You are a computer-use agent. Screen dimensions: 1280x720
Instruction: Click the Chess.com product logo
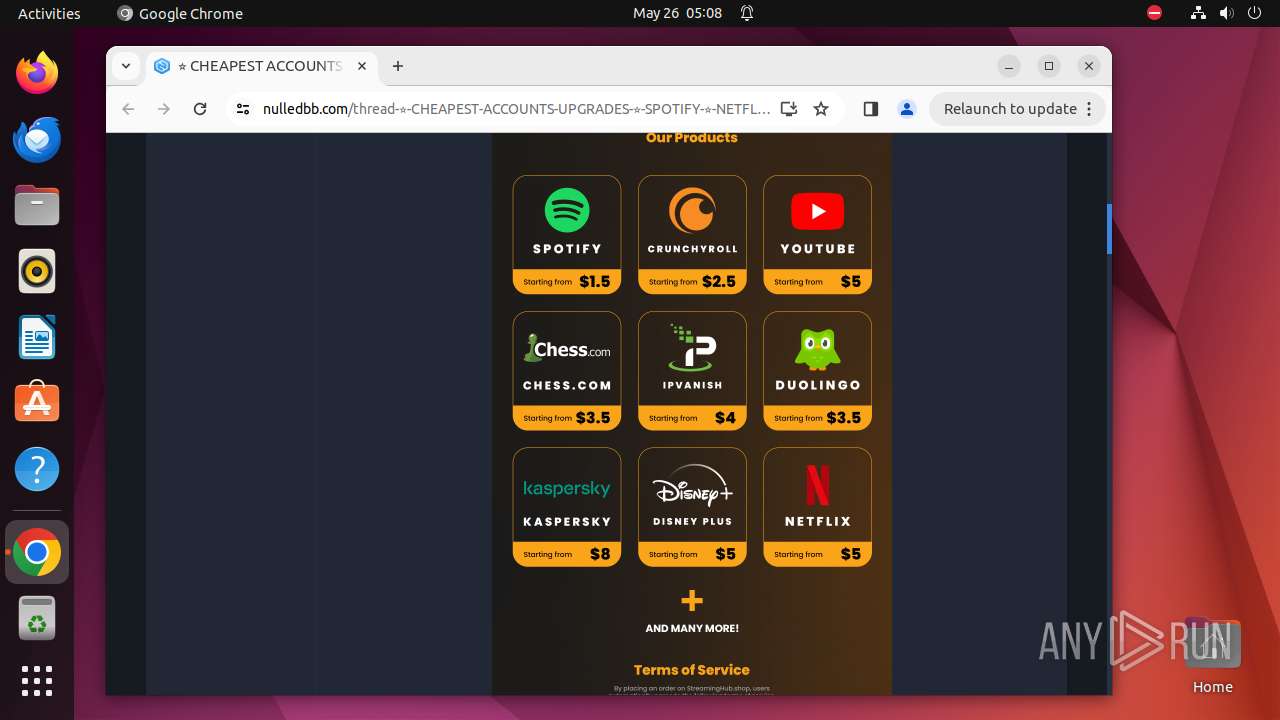[x=567, y=349]
